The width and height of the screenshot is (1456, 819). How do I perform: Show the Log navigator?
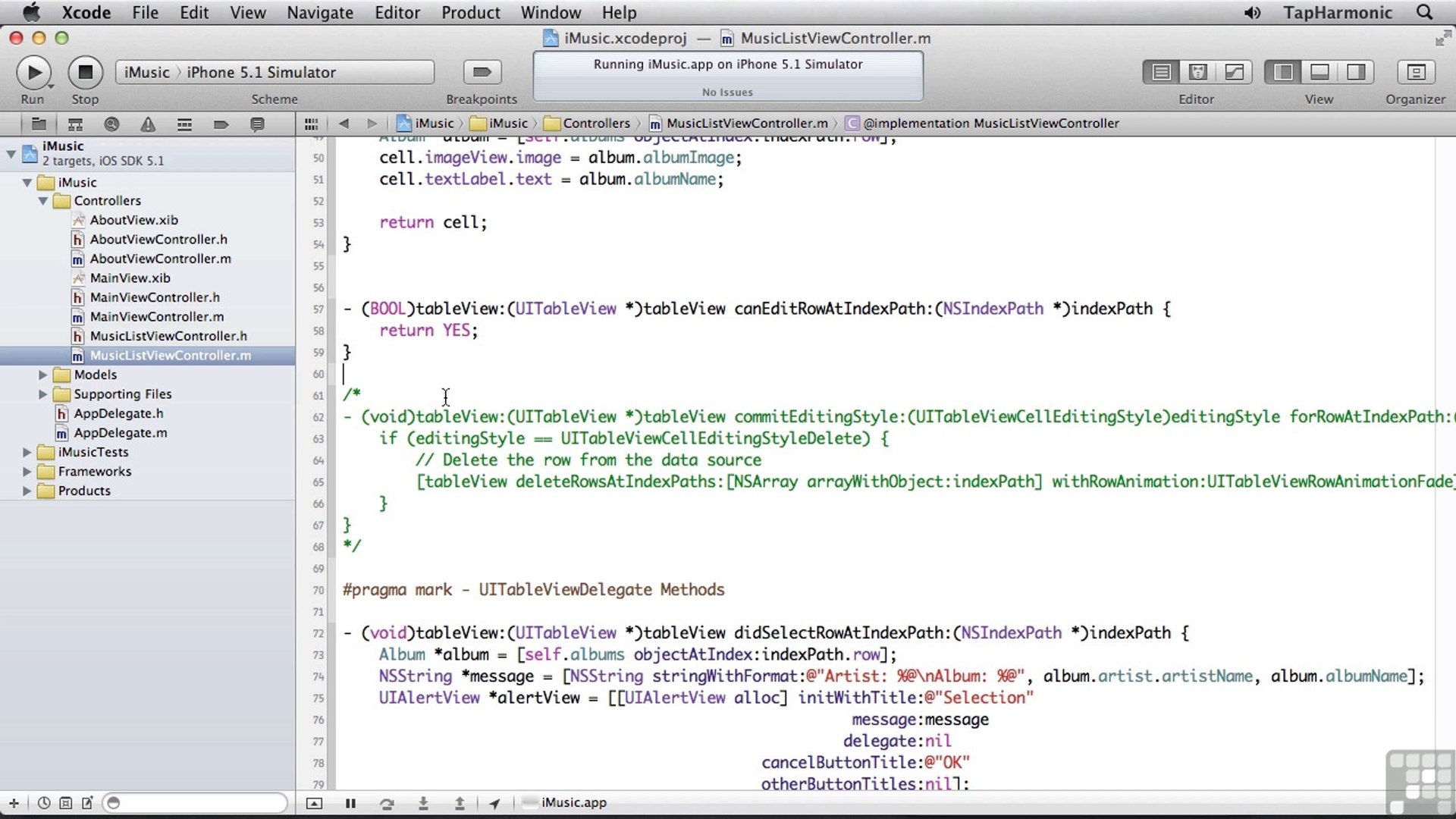(x=257, y=124)
